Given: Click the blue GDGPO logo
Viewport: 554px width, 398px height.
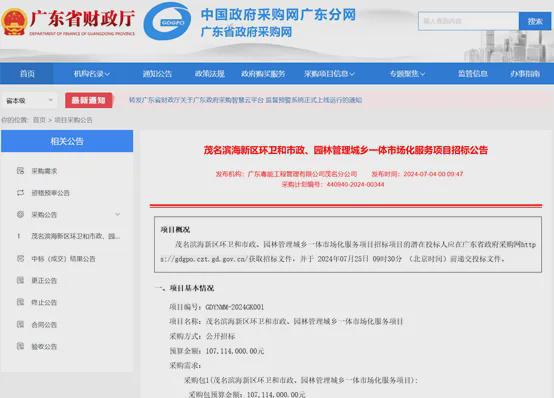Looking at the screenshot, I should 167,22.
